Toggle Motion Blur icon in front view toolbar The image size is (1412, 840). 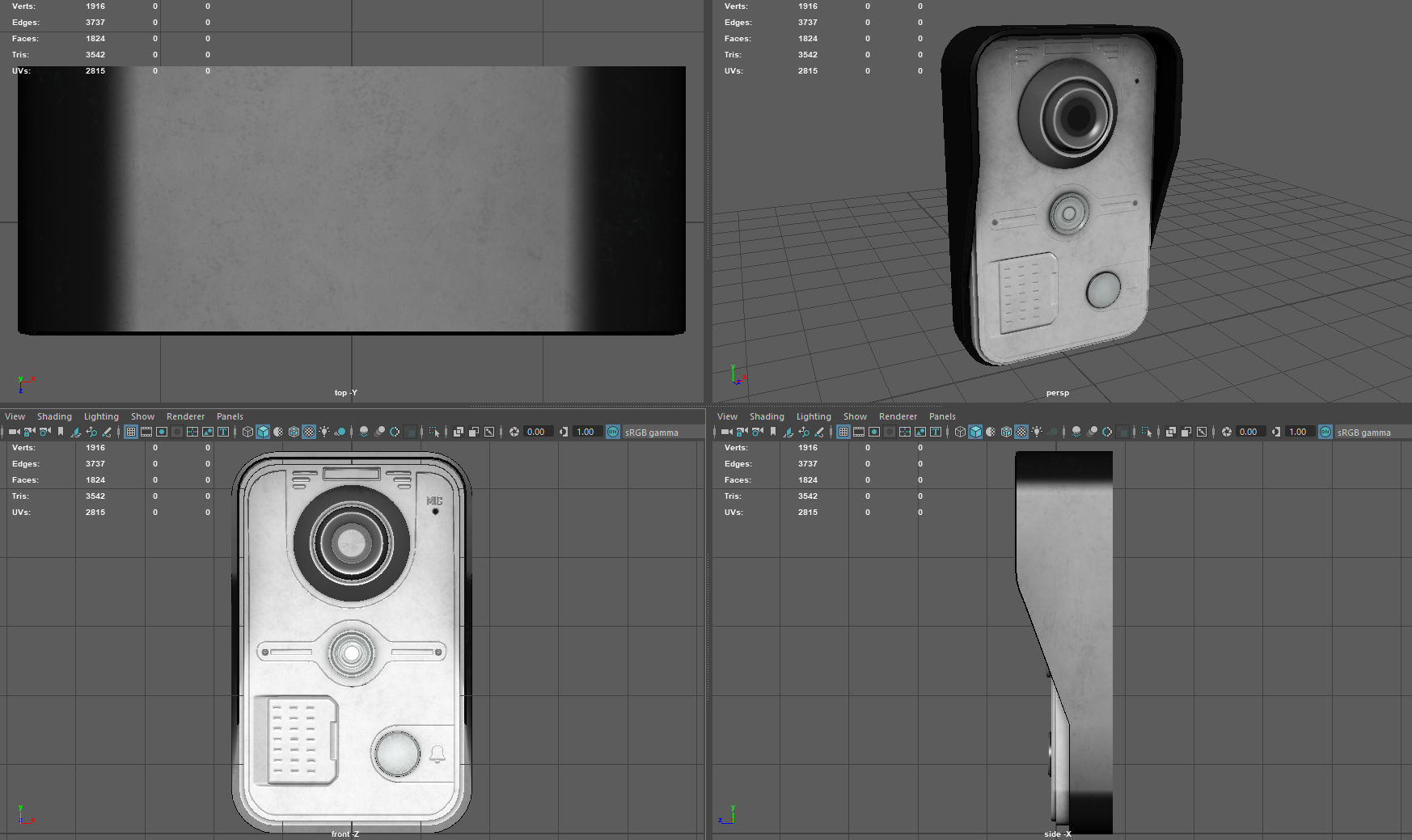tap(379, 432)
